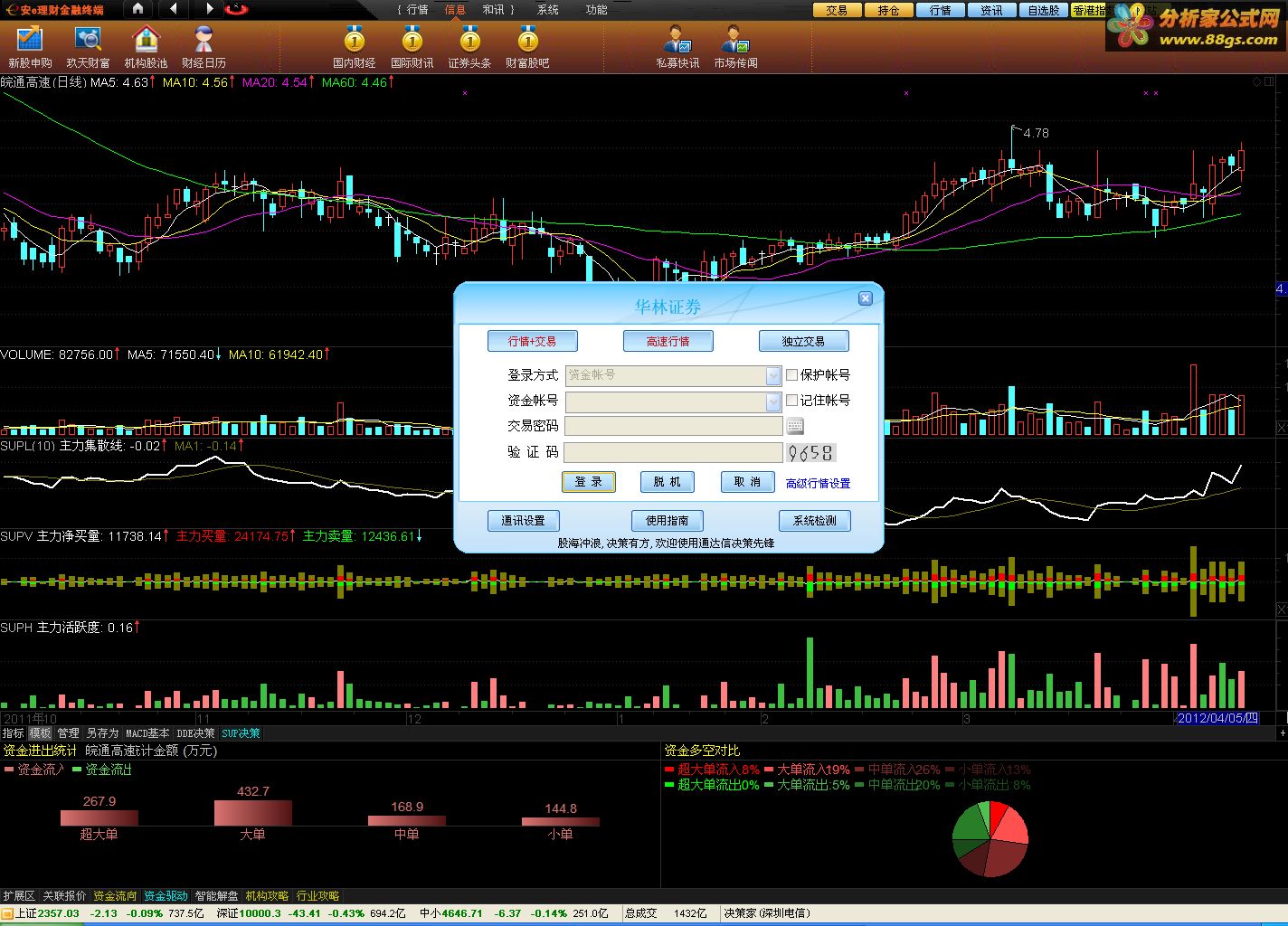Open the 机构攻略 bottom tab
1288x926 pixels.
(x=267, y=896)
